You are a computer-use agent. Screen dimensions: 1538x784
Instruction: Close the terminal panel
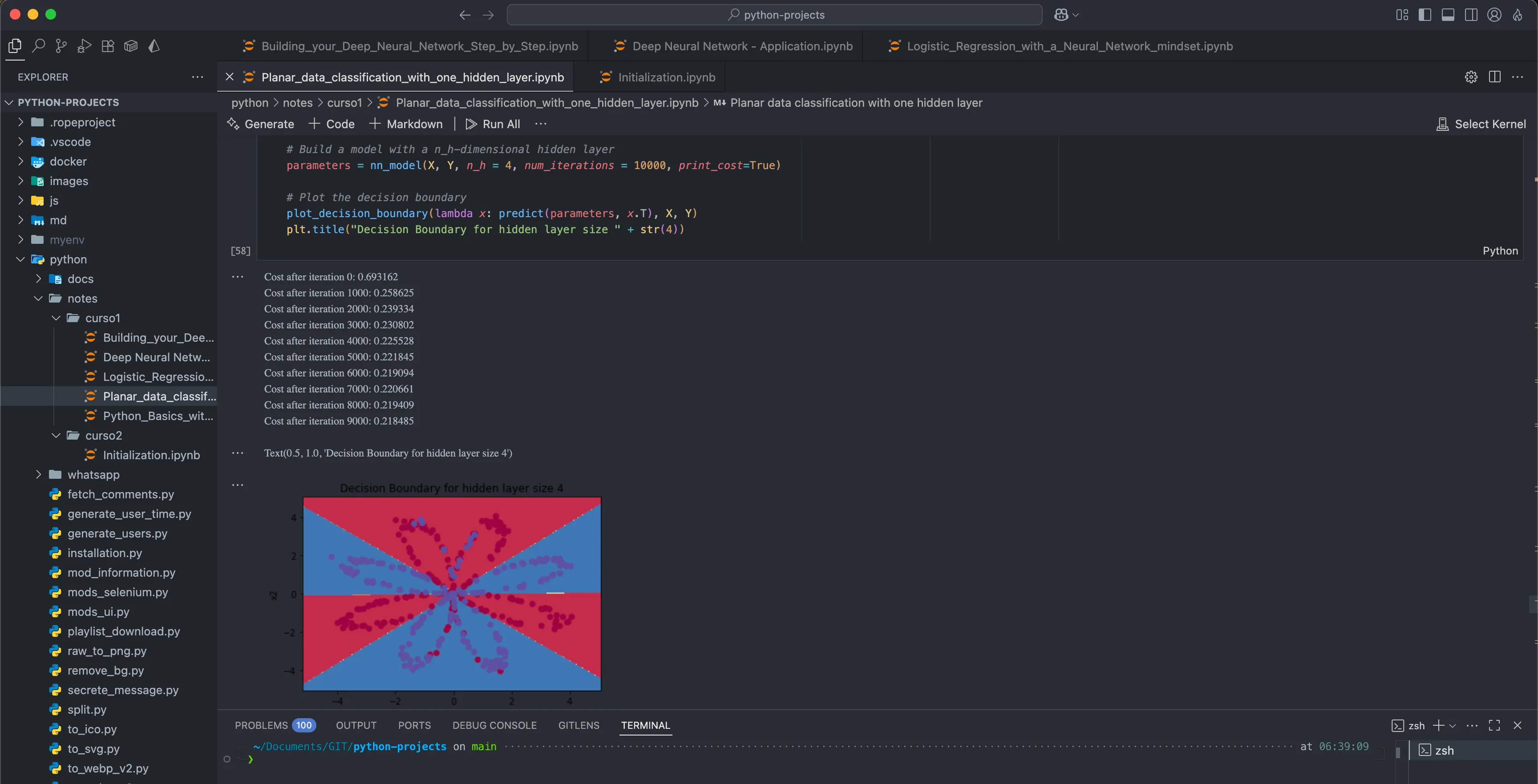(x=1517, y=725)
